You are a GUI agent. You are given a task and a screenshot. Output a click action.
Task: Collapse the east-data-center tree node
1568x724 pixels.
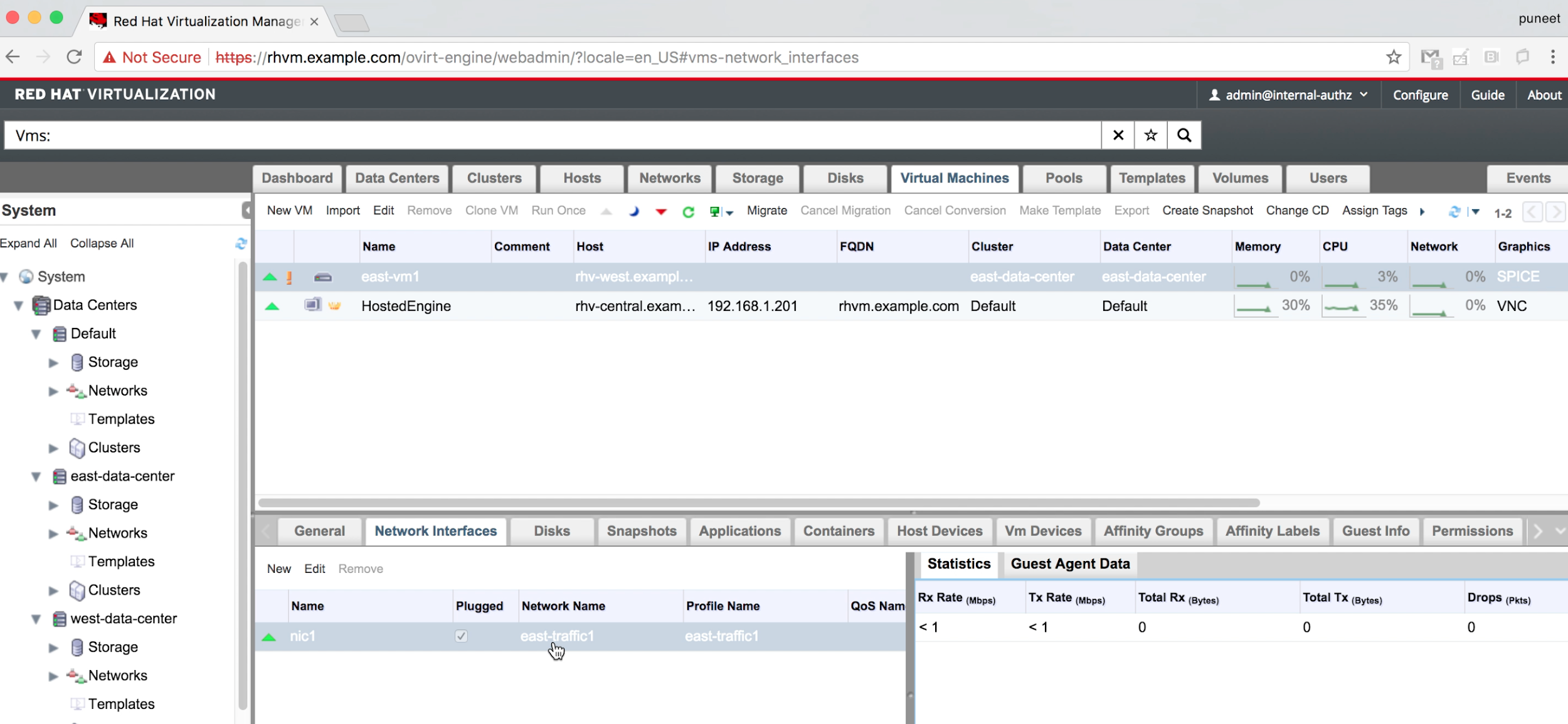36,477
